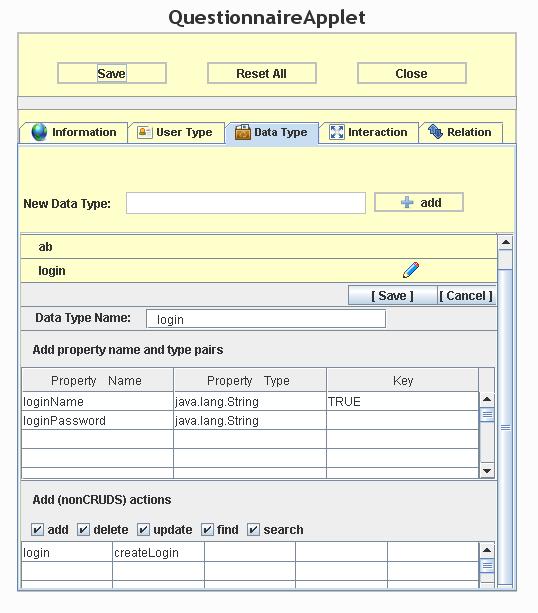This screenshot has height=613, width=538.
Task: Click the Property Name column header
Action: pos(97,380)
